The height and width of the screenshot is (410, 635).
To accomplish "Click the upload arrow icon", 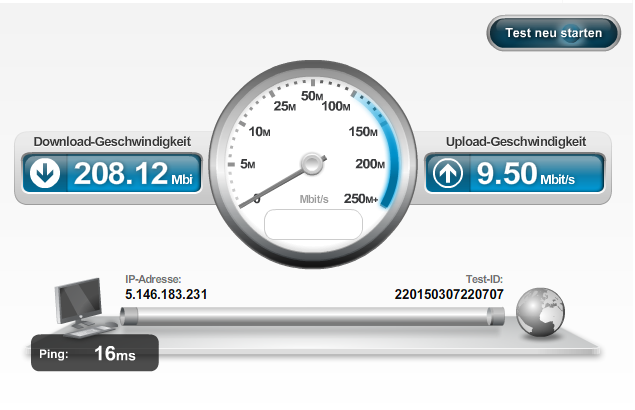I will pyautogui.click(x=447, y=173).
